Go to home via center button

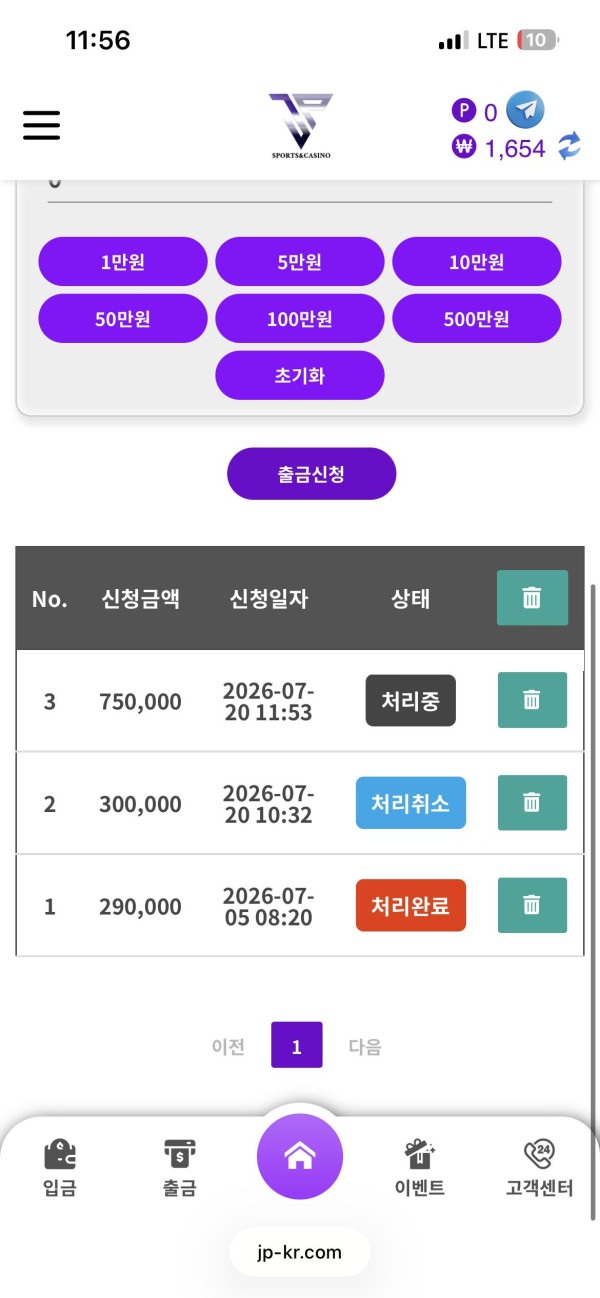point(300,1157)
